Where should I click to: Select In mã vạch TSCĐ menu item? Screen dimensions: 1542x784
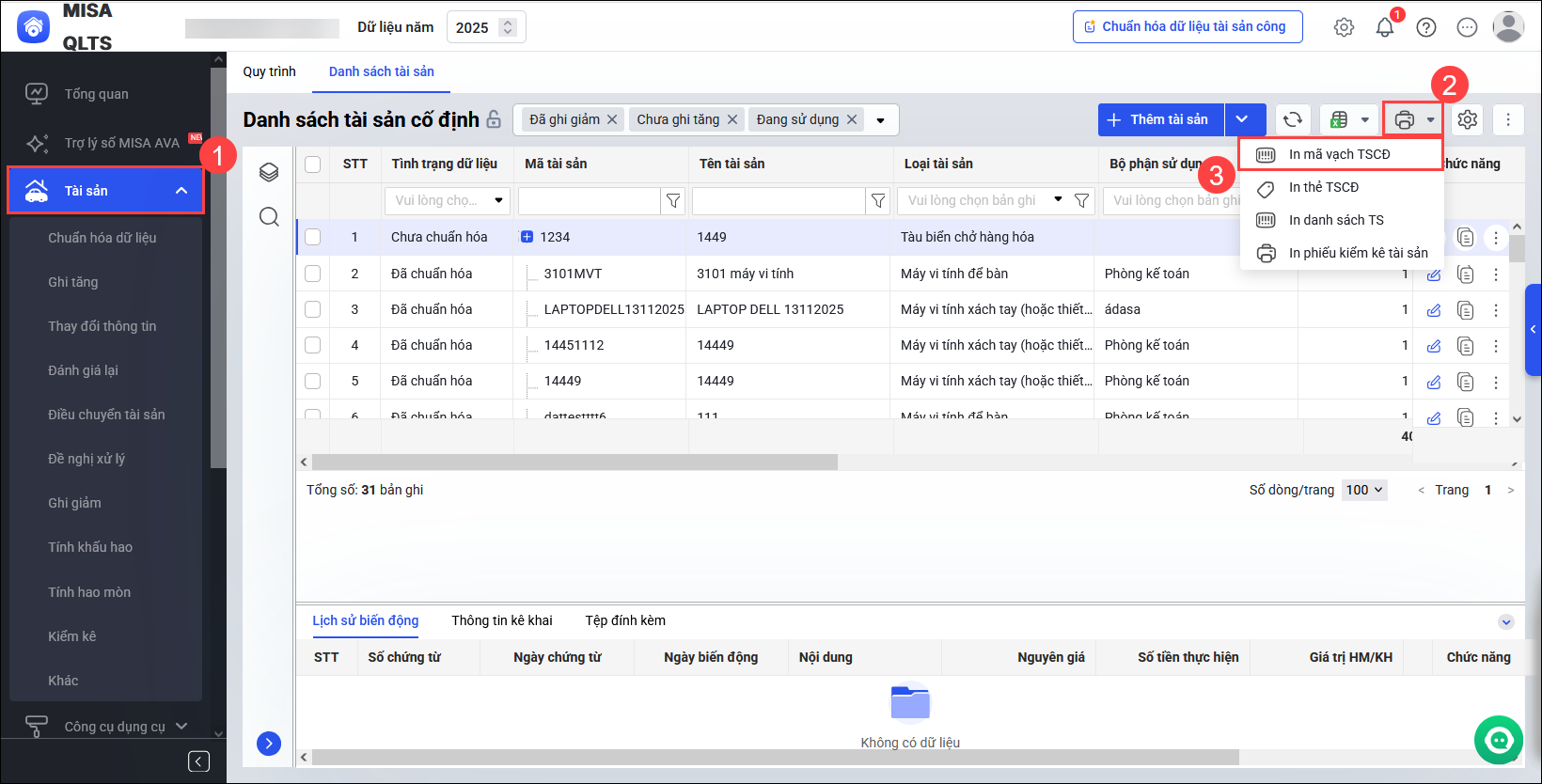[x=1339, y=154]
